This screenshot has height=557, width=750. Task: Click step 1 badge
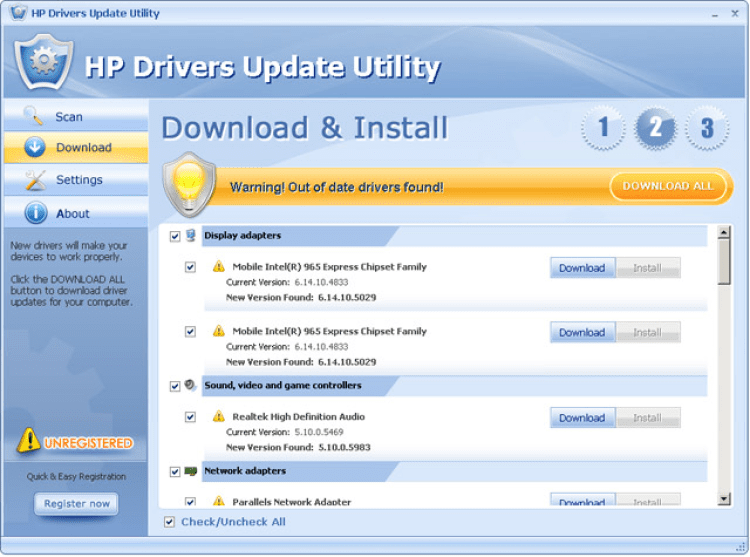(603, 128)
